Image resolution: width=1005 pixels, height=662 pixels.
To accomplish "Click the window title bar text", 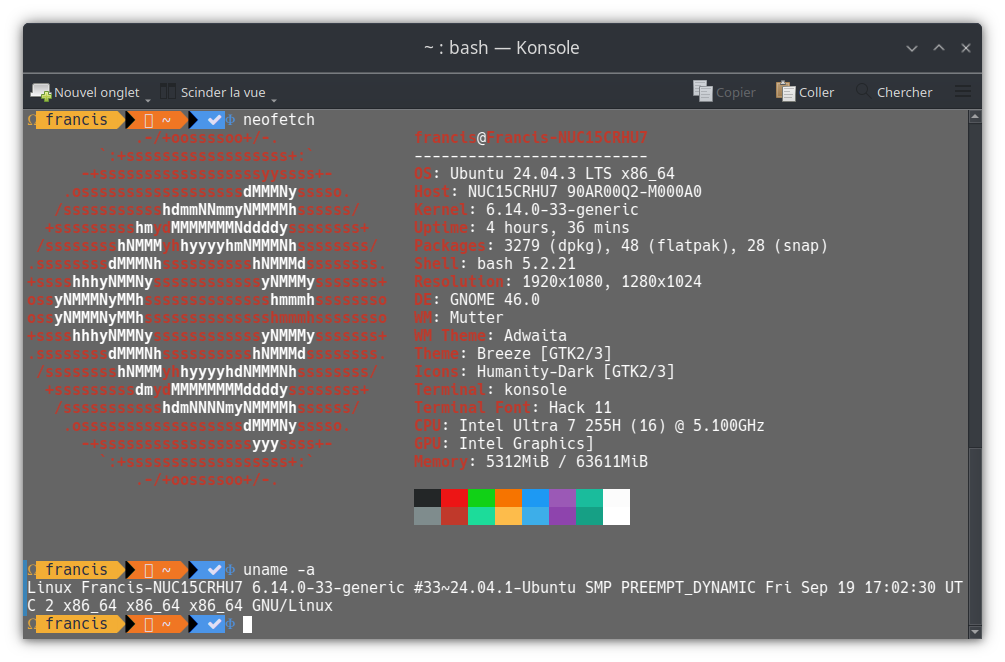I will pos(501,48).
